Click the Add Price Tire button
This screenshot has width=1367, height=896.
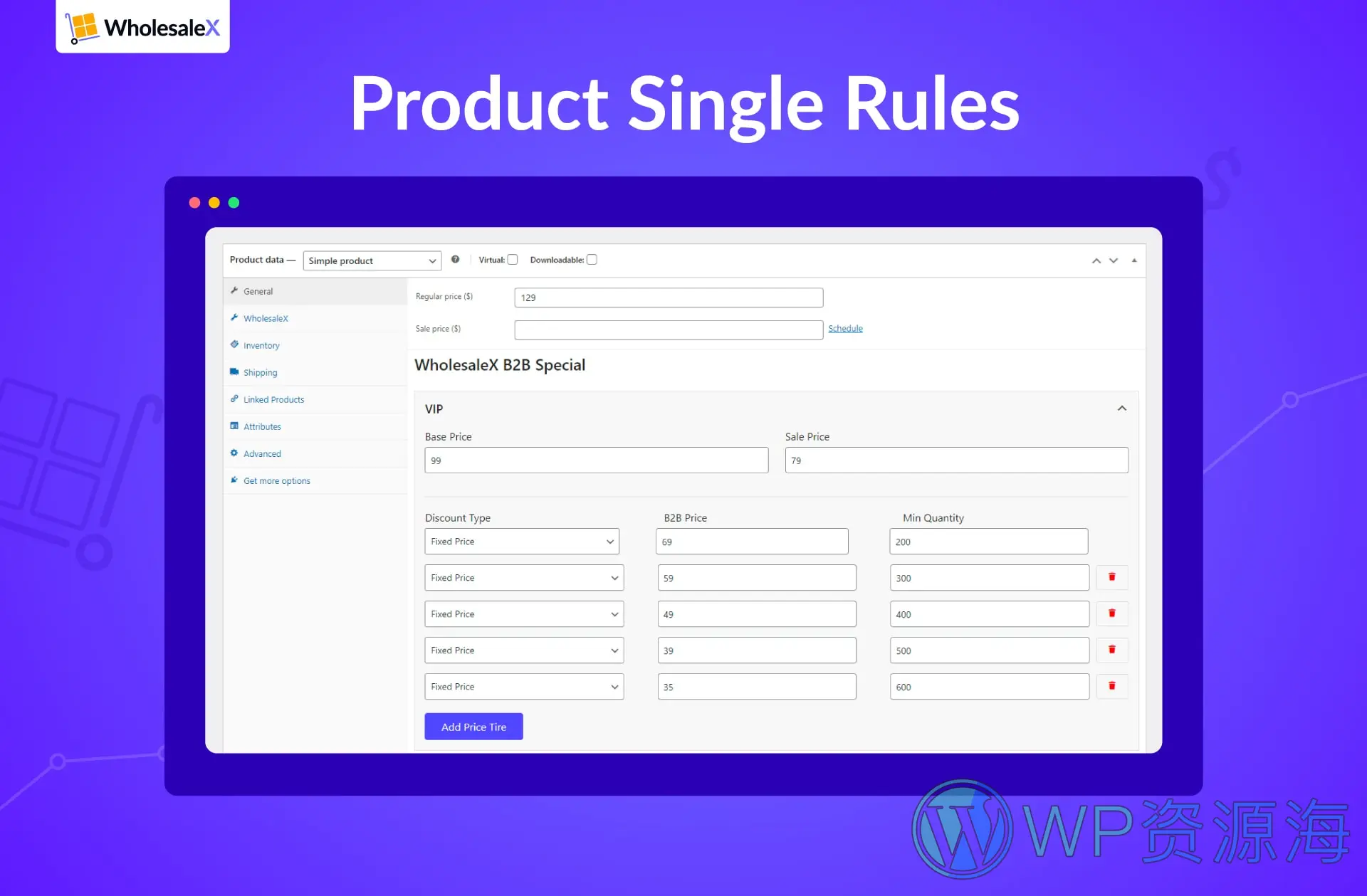coord(474,726)
